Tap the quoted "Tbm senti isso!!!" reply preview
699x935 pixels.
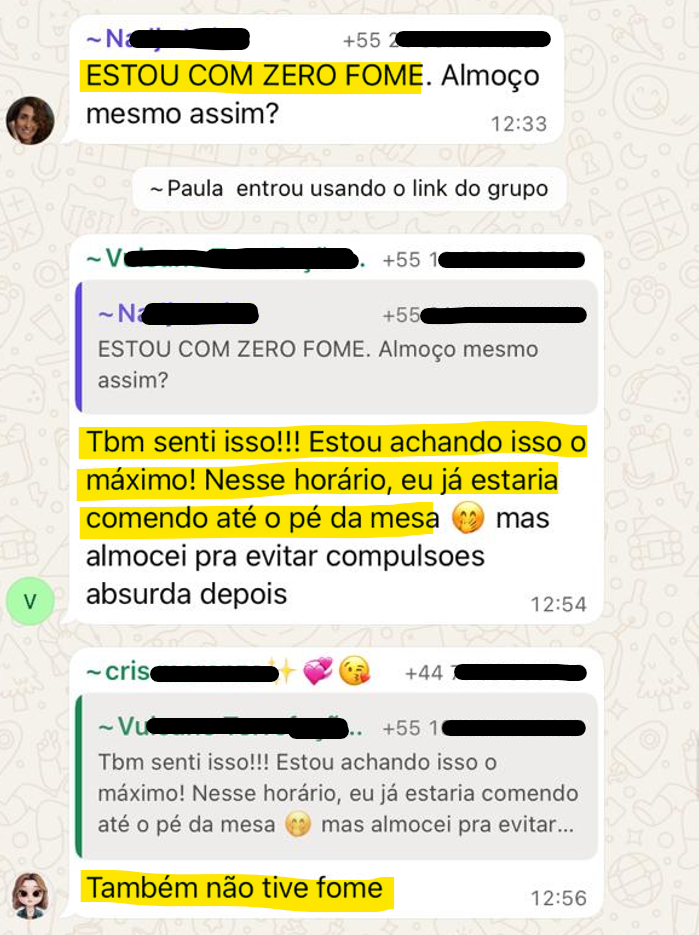pos(338,776)
